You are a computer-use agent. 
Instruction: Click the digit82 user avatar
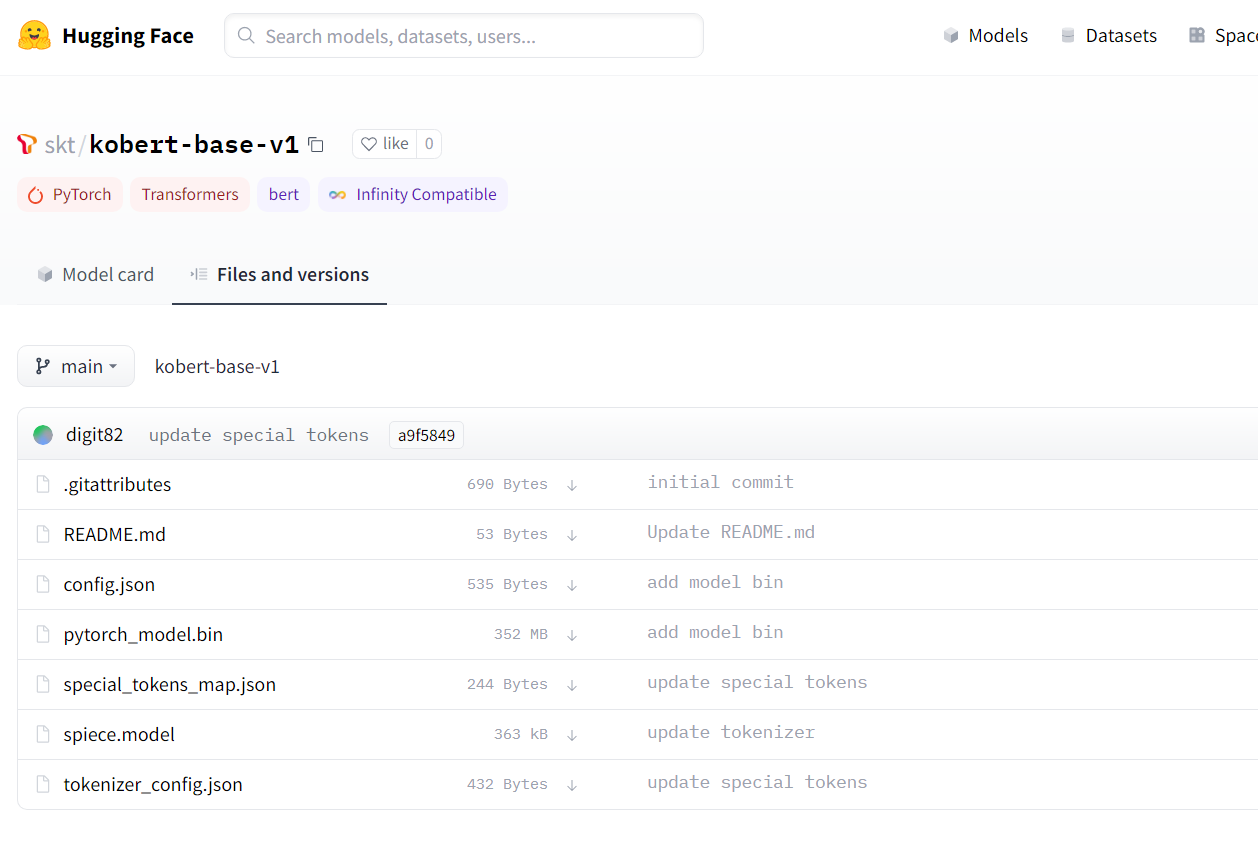pos(43,435)
